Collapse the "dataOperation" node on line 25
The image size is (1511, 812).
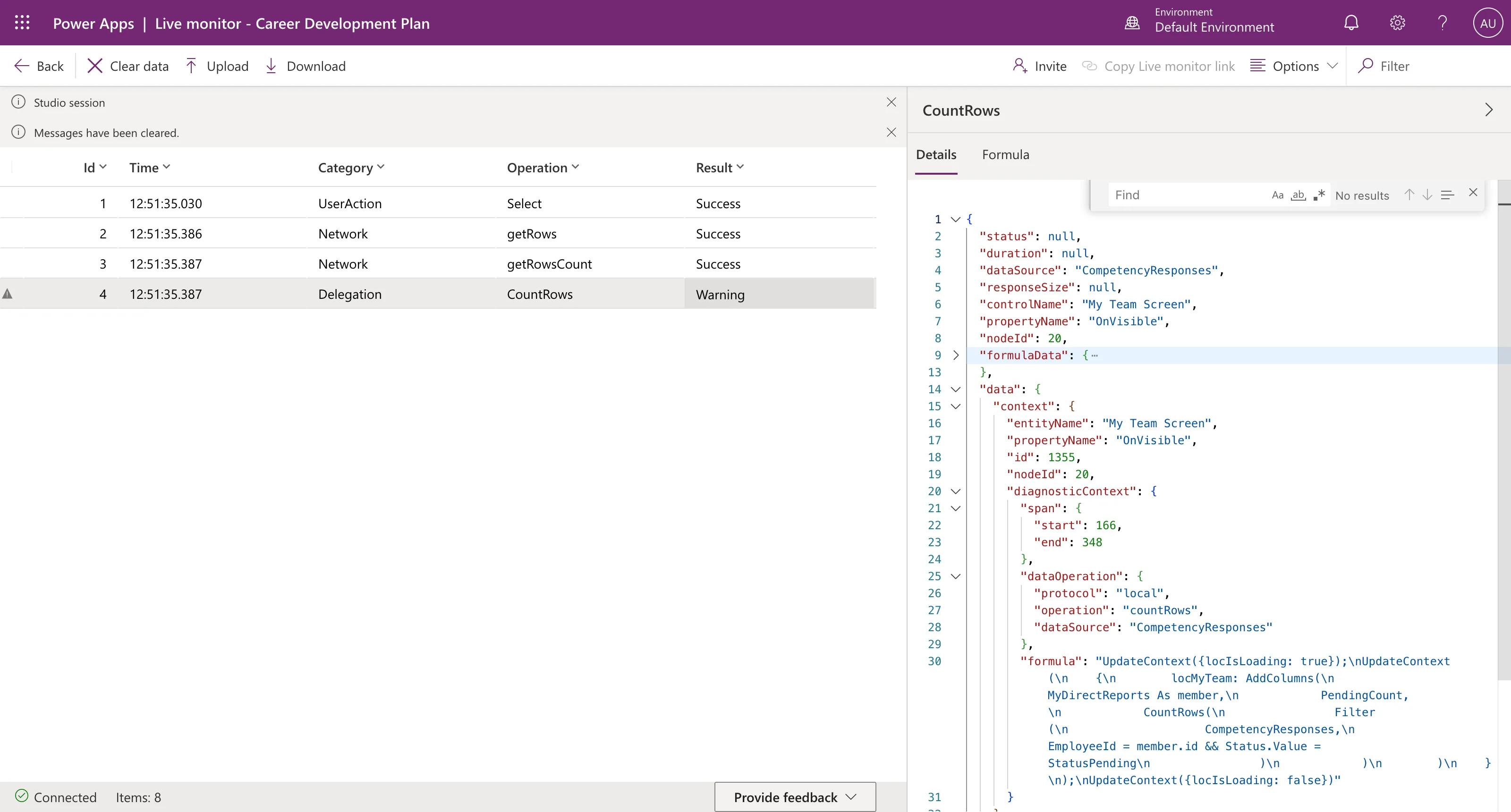[x=956, y=576]
